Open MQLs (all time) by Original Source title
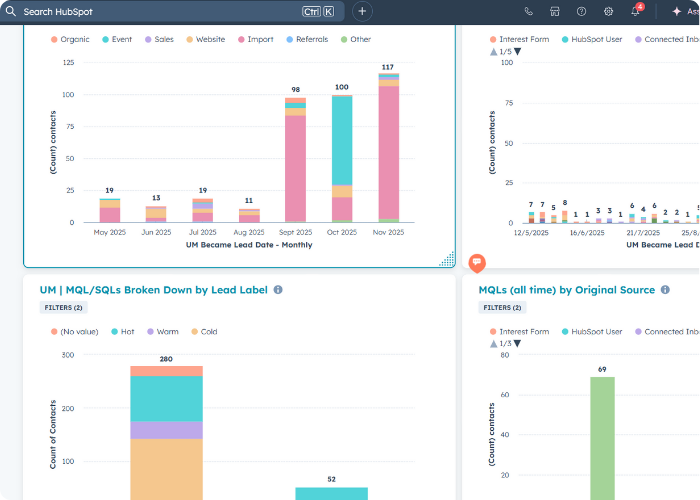 566,290
